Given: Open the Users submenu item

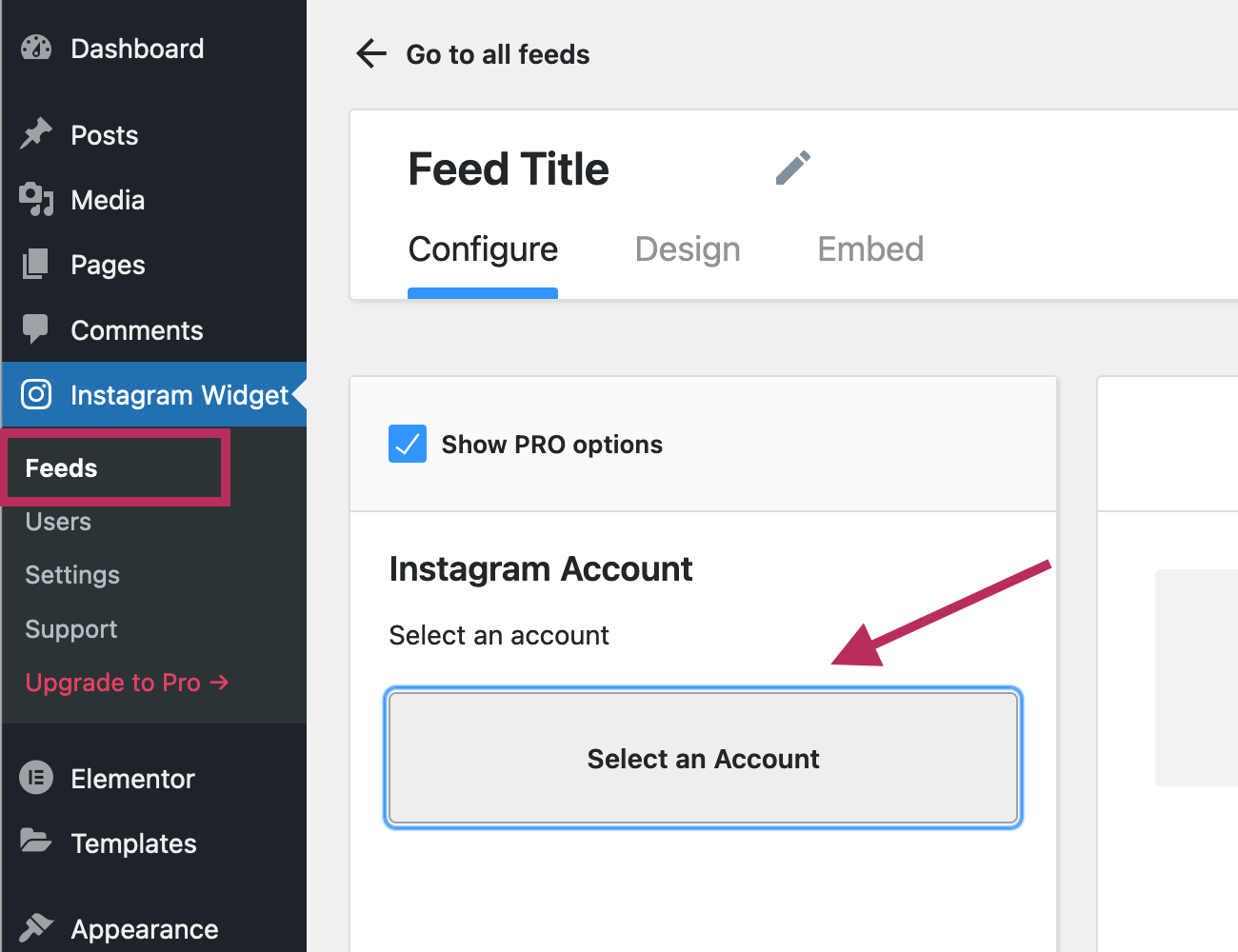Looking at the screenshot, I should (59, 522).
